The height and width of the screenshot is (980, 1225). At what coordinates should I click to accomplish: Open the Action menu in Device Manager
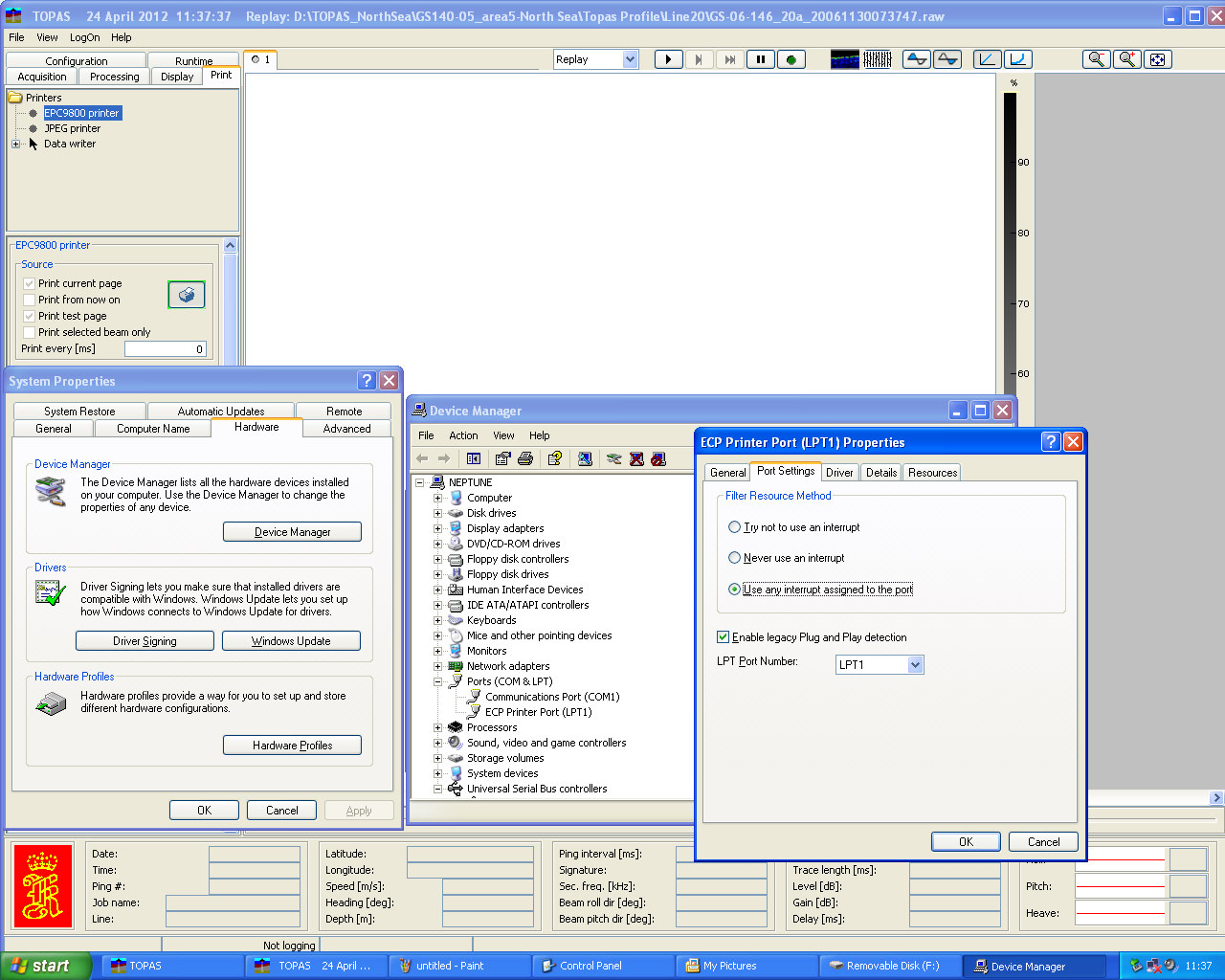pos(463,435)
